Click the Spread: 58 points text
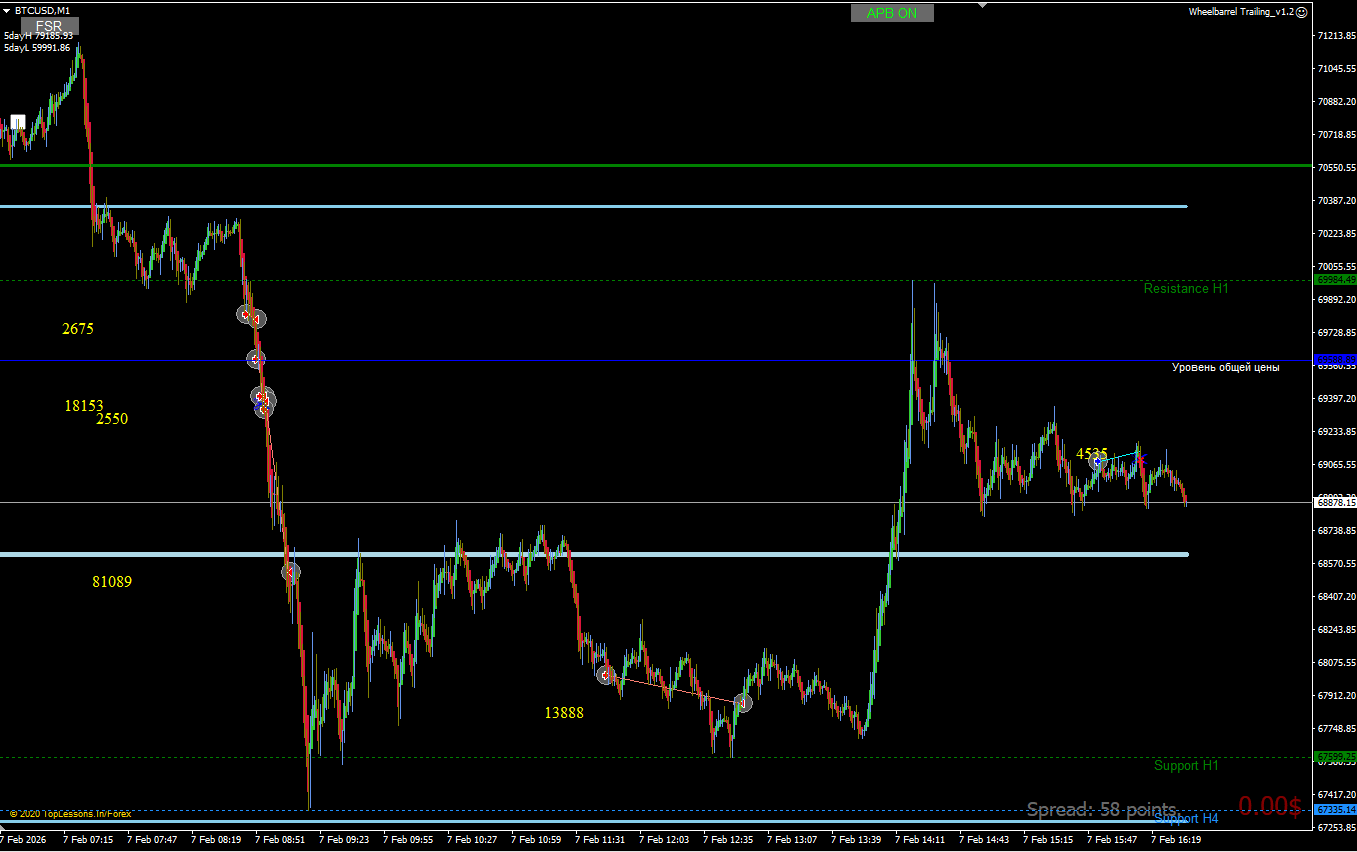Screen dimensions: 1357x852 pyautogui.click(x=1102, y=808)
